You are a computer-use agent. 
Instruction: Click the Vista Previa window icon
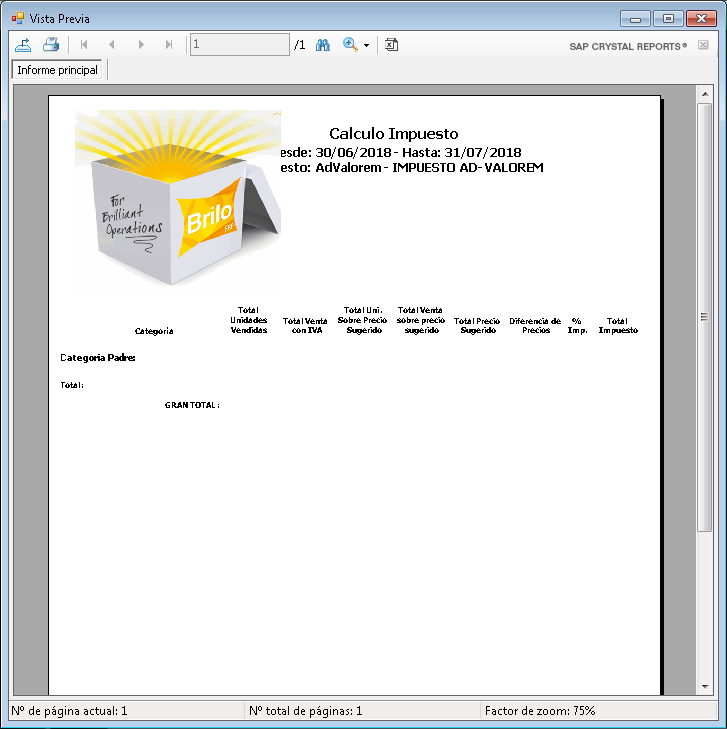(x=17, y=18)
